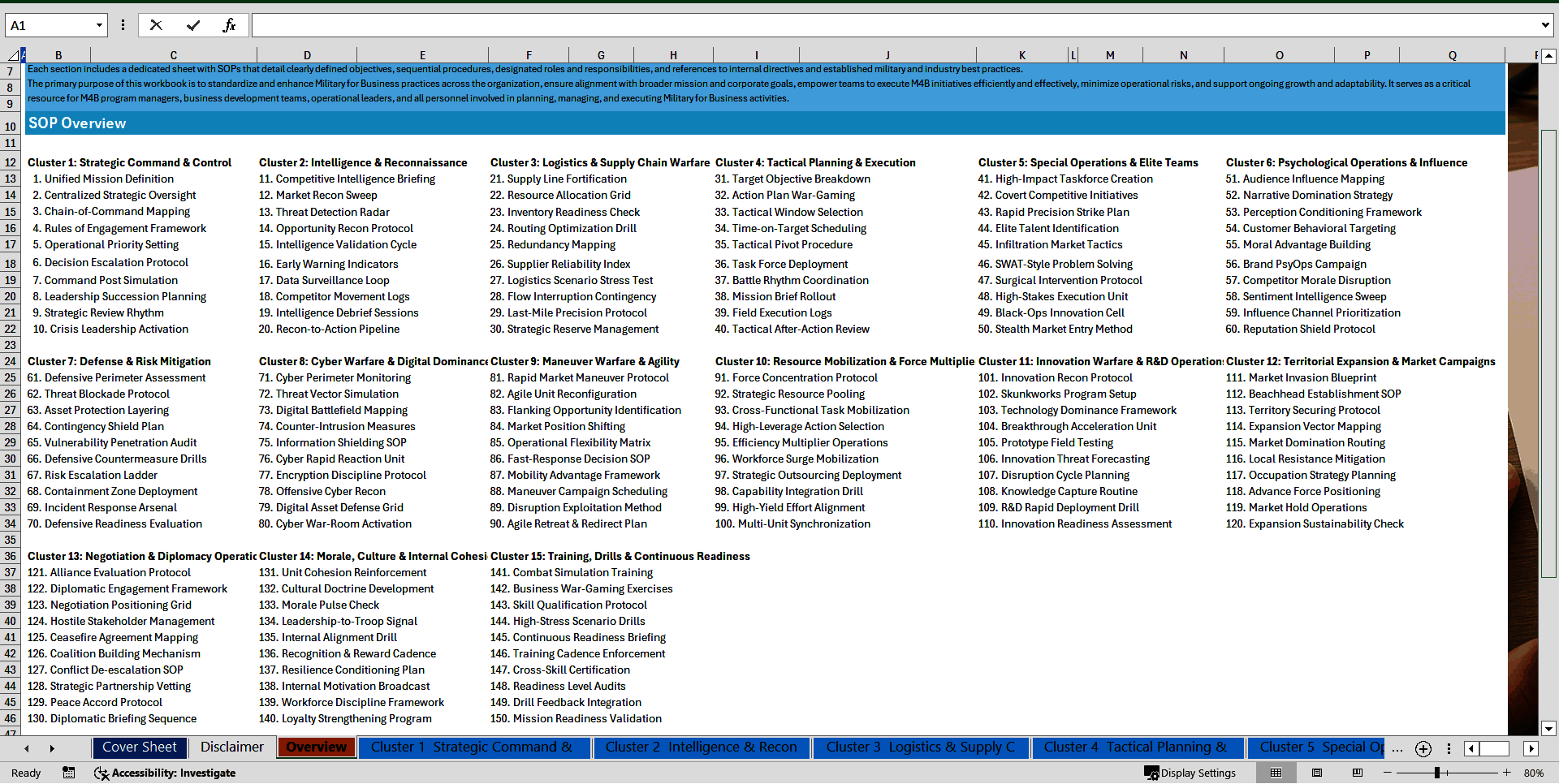
Task: Click the vertical scrollbar down arrow
Action: point(1549,730)
